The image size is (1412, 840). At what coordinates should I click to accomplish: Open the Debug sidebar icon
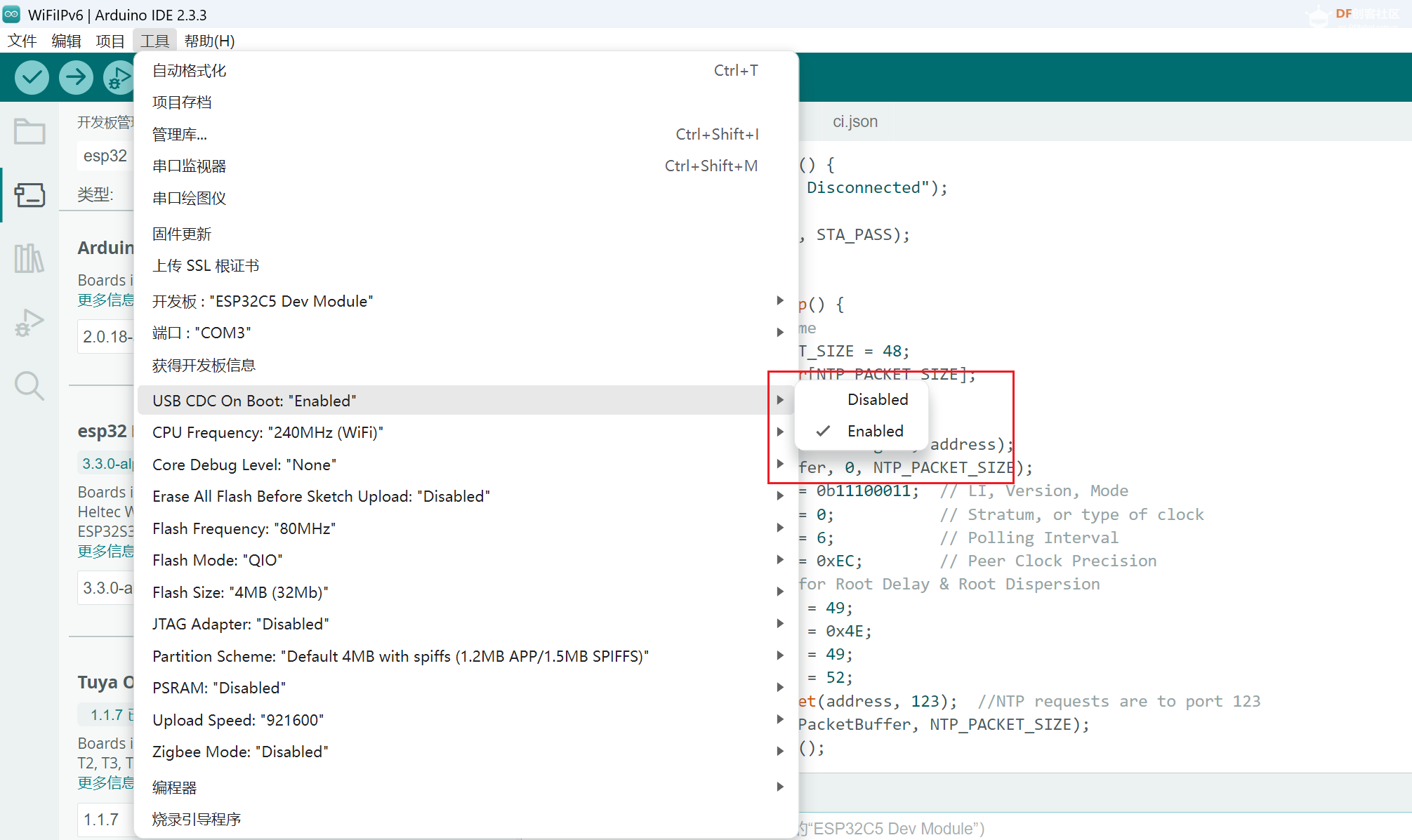click(x=29, y=323)
